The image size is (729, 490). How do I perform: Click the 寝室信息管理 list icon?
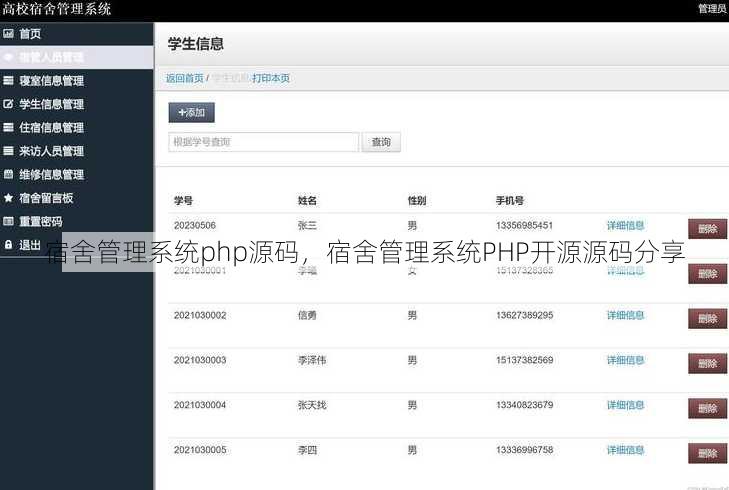point(8,80)
